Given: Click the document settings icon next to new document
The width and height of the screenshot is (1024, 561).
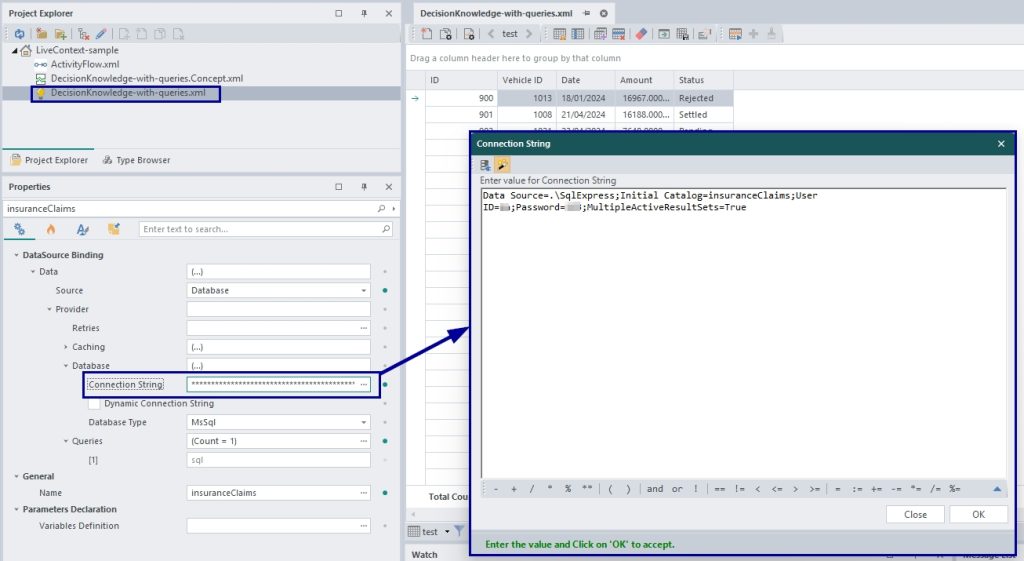Looking at the screenshot, I should [446, 34].
